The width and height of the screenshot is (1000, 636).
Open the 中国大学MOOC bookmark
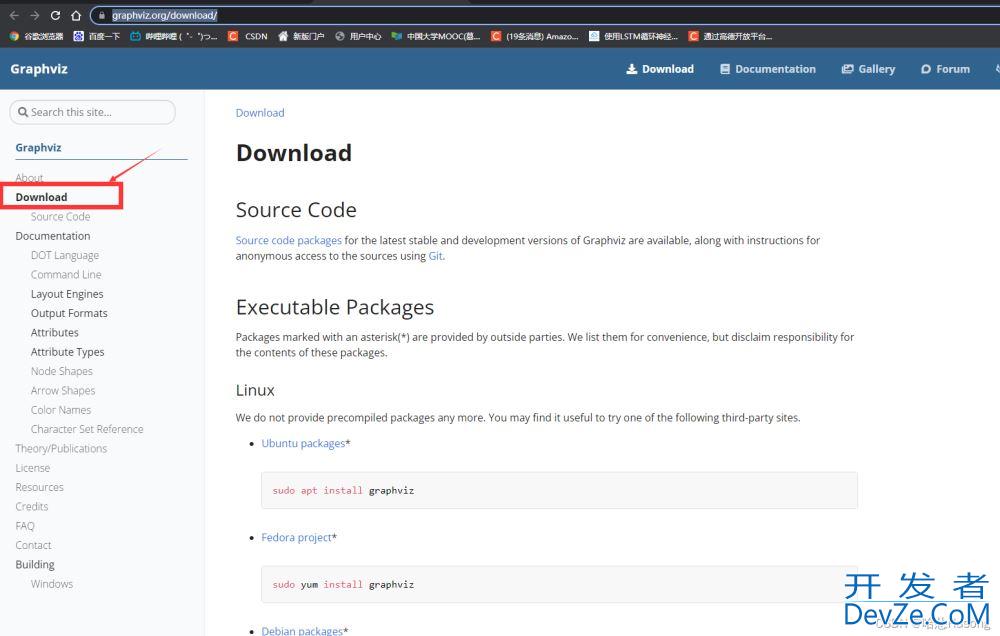436,36
